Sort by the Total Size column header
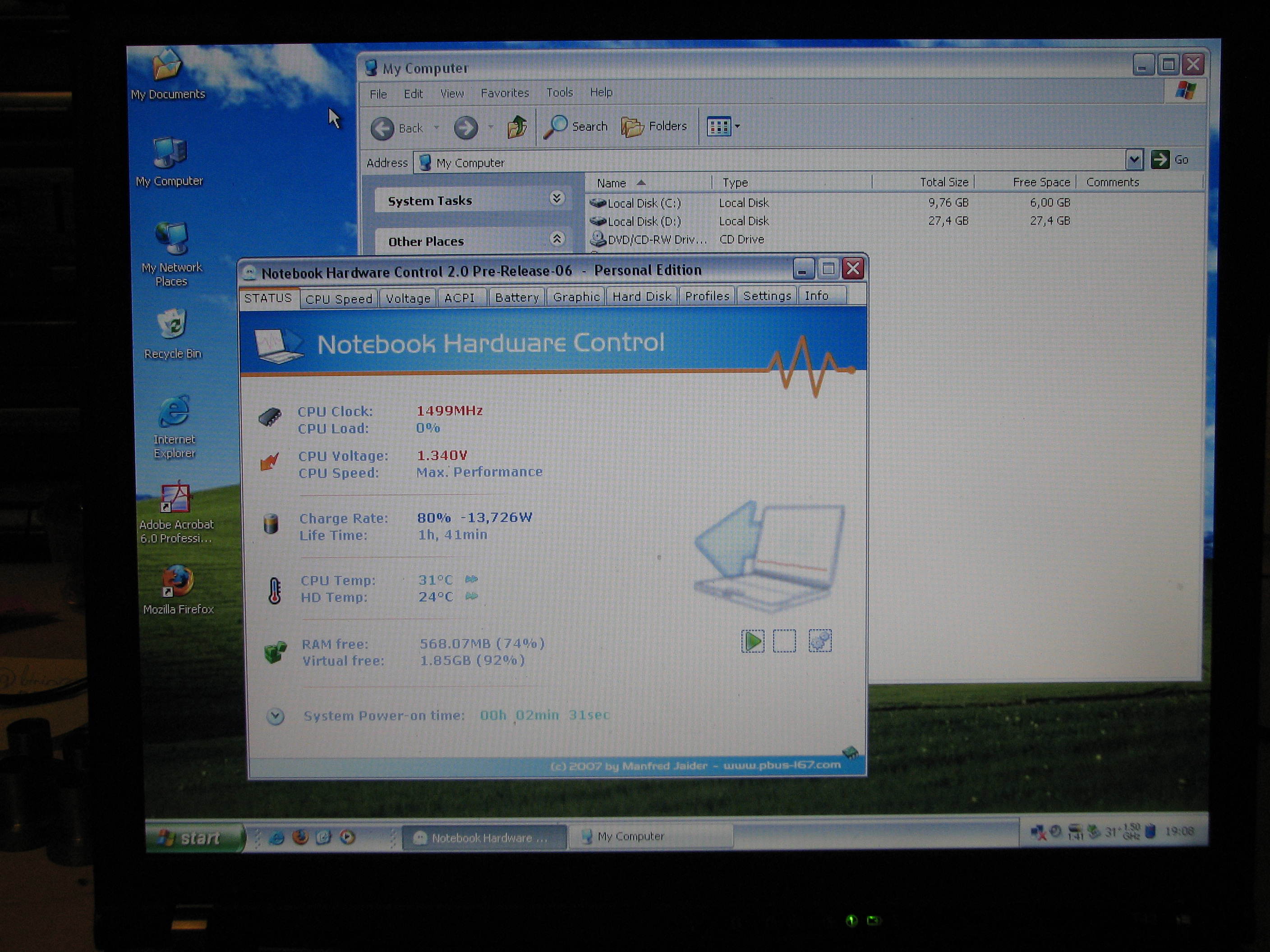Image resolution: width=1270 pixels, height=952 pixels. (x=923, y=182)
